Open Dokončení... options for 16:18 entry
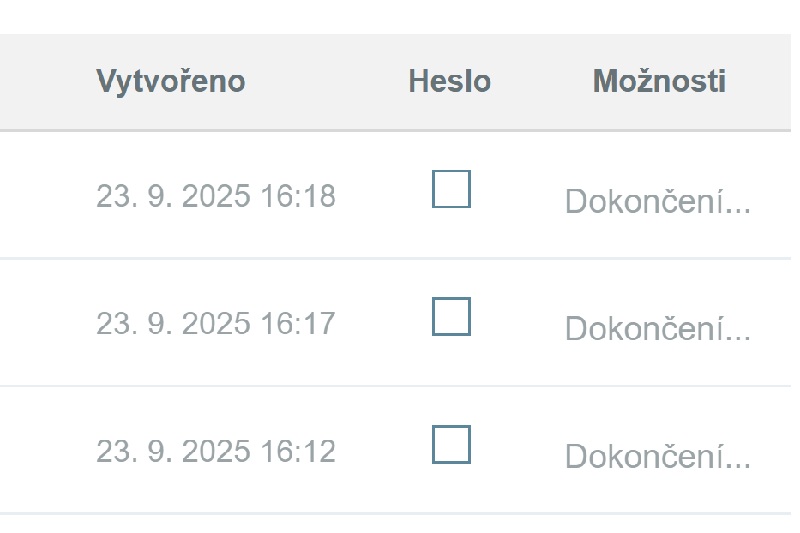Viewport: 800px width, 533px height. coord(658,201)
